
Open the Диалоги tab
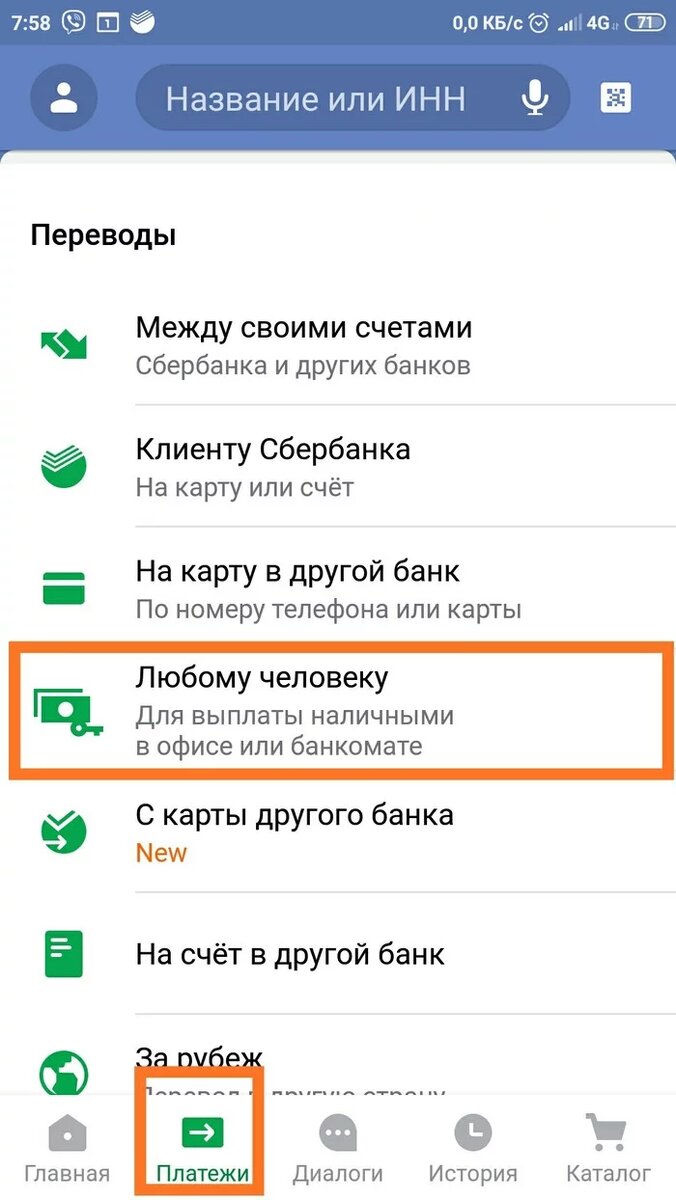338,1148
